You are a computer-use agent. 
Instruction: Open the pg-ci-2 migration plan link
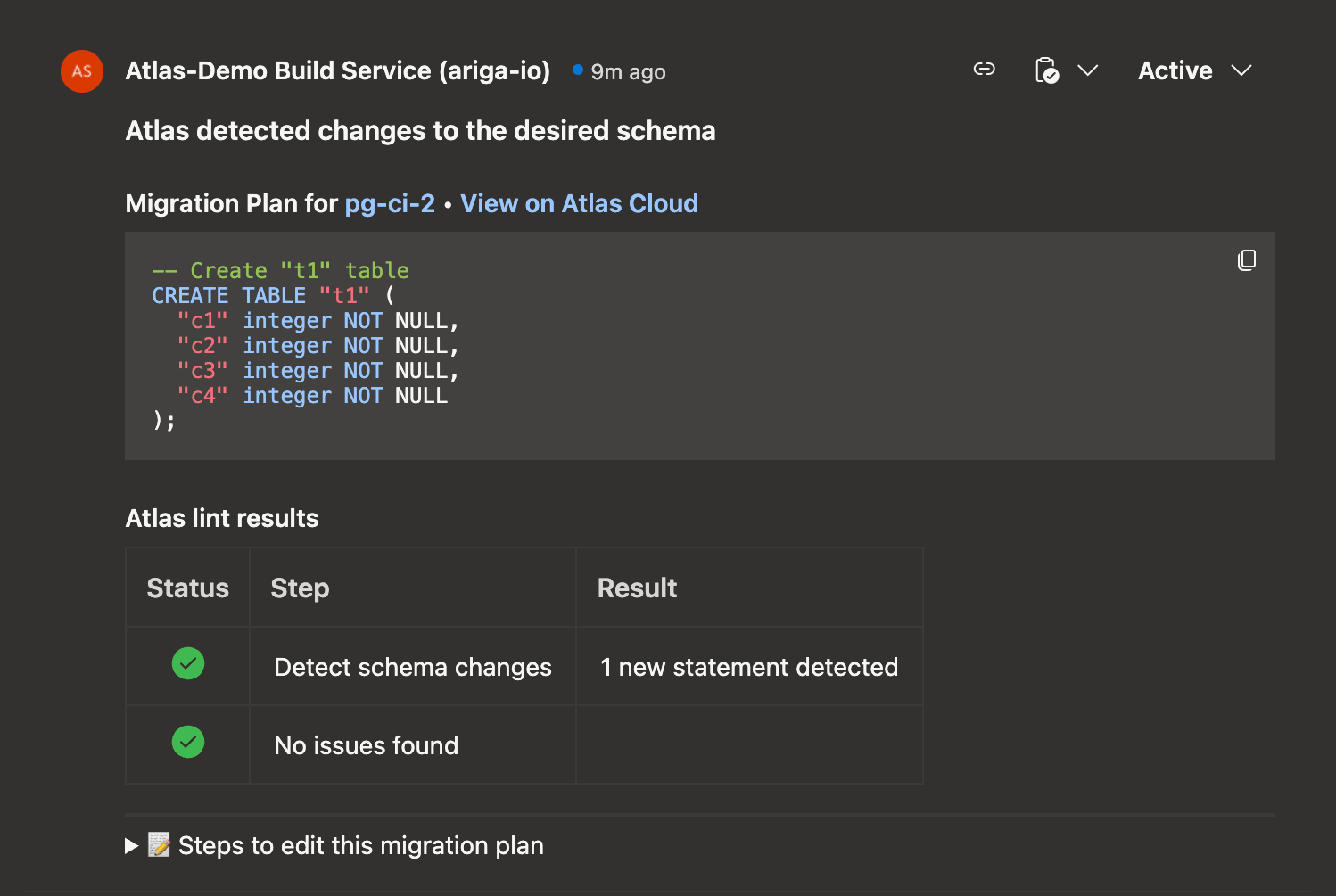pos(390,203)
